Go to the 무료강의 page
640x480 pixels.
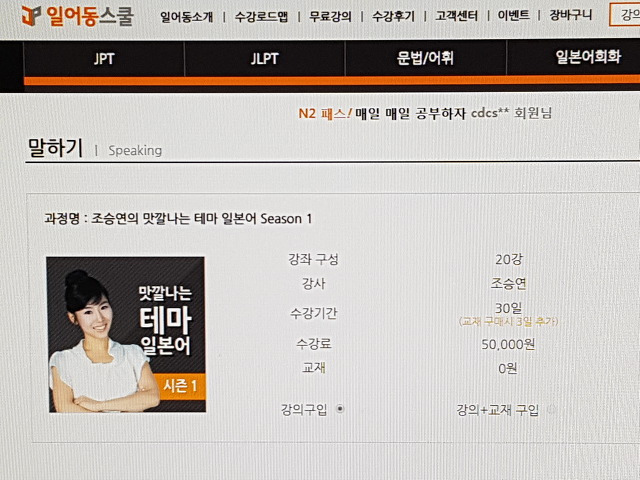tap(330, 16)
